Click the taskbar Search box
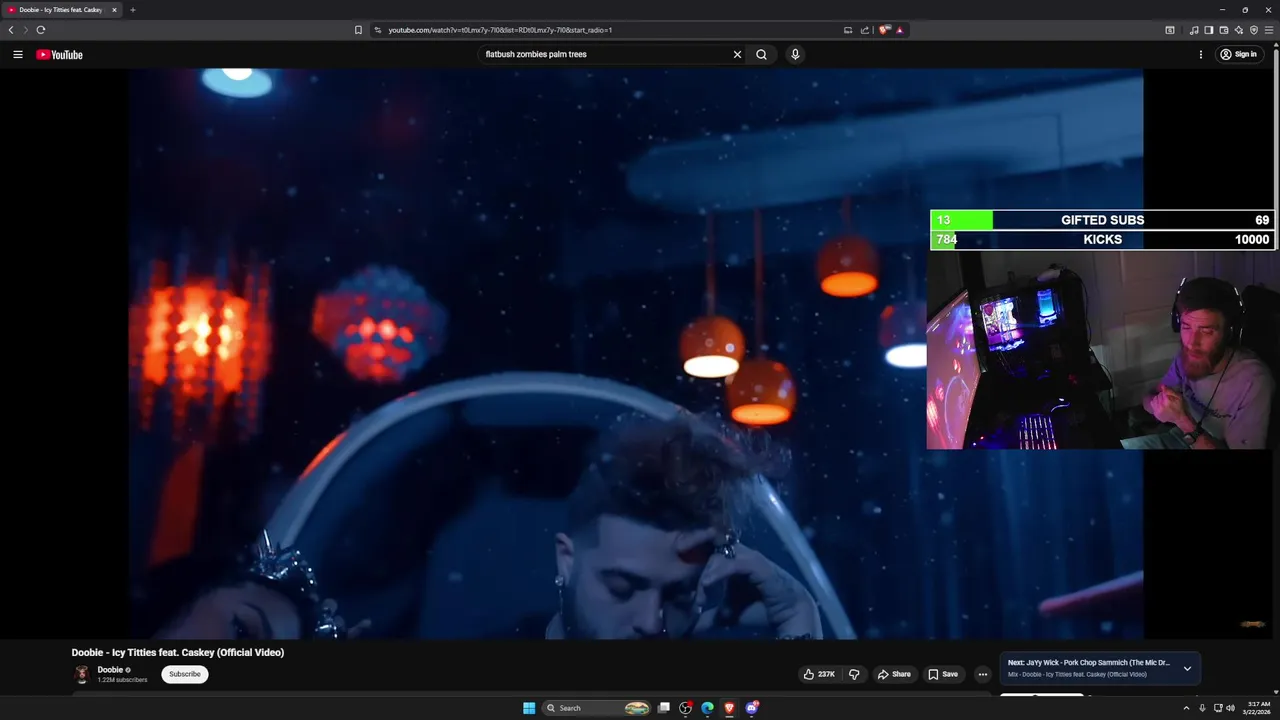1280x720 pixels. tap(597, 708)
